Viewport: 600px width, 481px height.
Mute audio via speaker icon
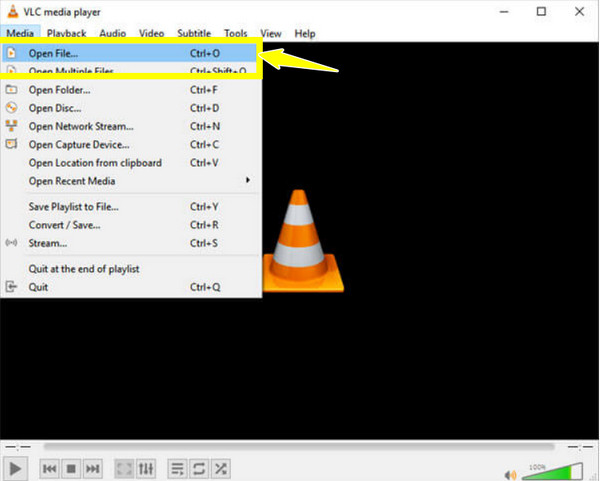(x=511, y=475)
